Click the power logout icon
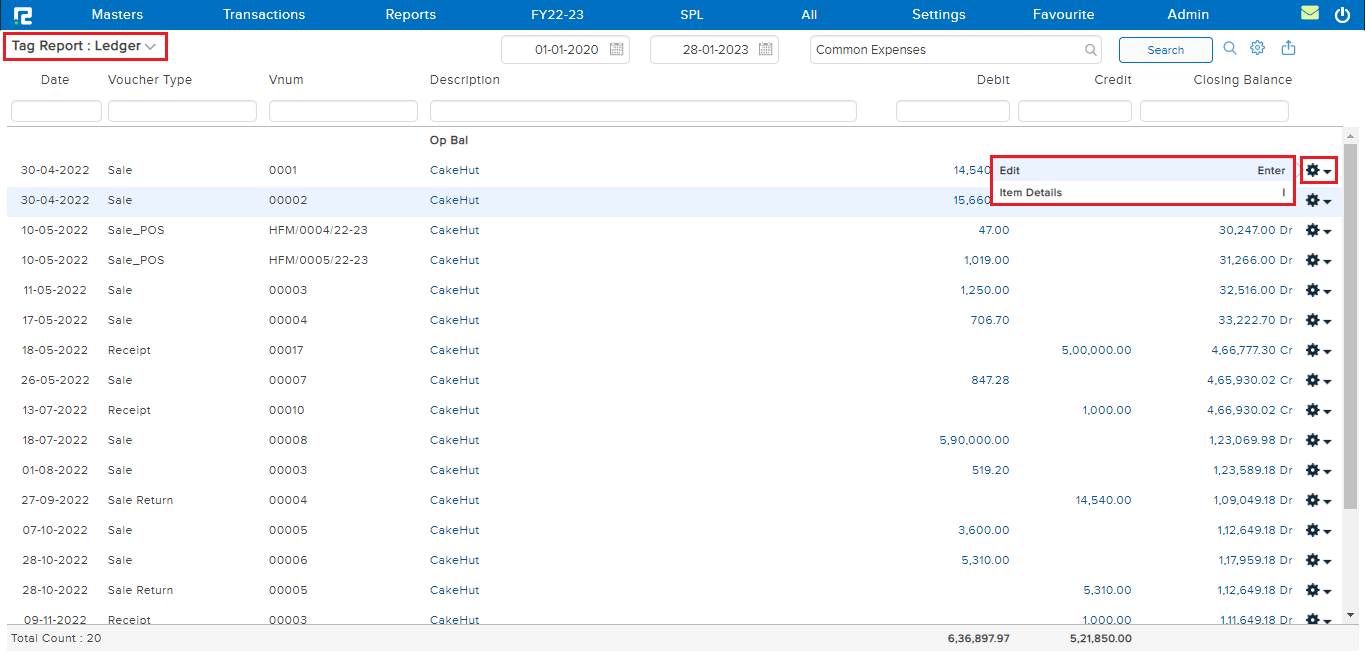Image resolution: width=1366 pixels, height=657 pixels. [x=1342, y=15]
